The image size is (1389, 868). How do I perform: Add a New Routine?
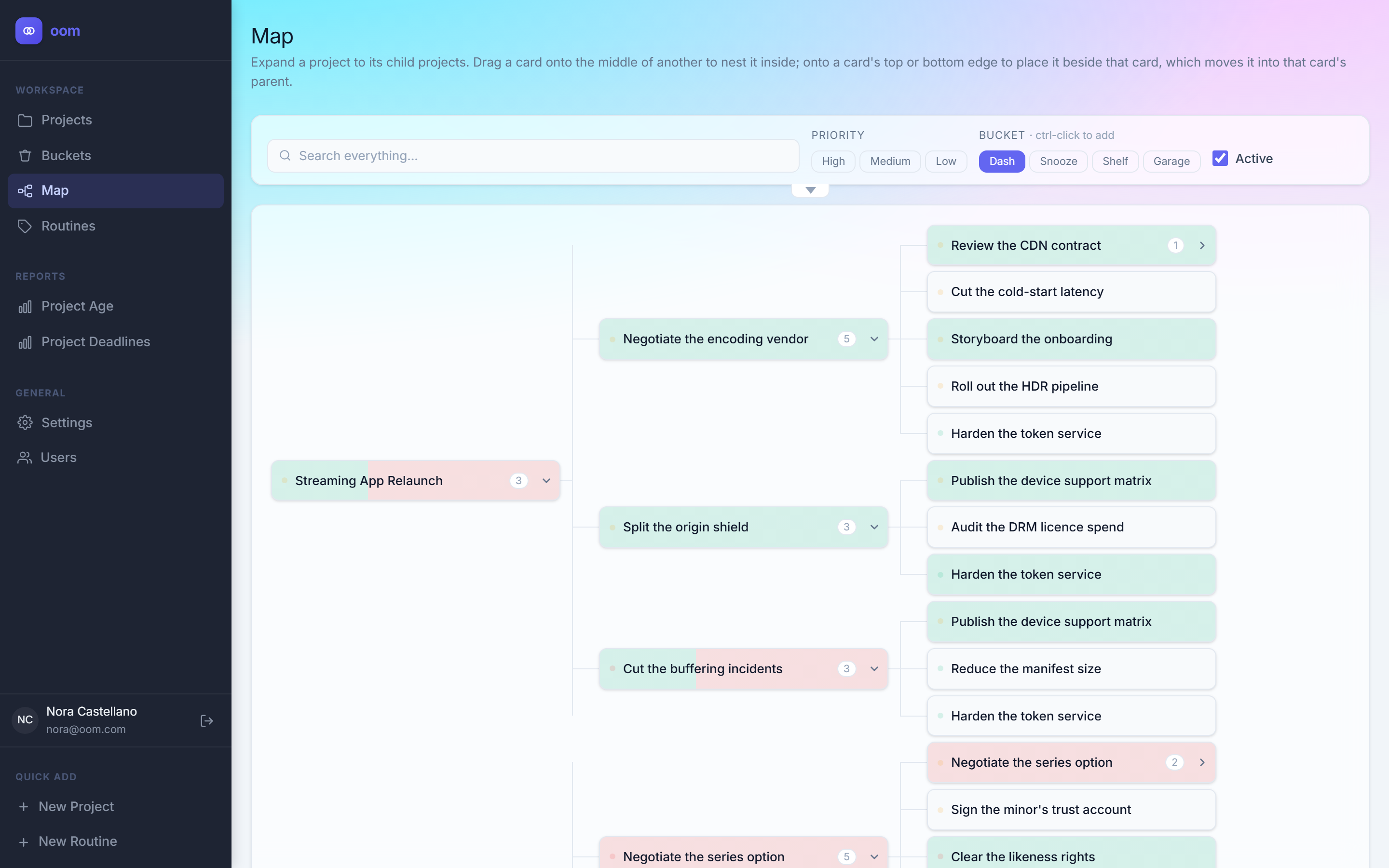[115, 841]
